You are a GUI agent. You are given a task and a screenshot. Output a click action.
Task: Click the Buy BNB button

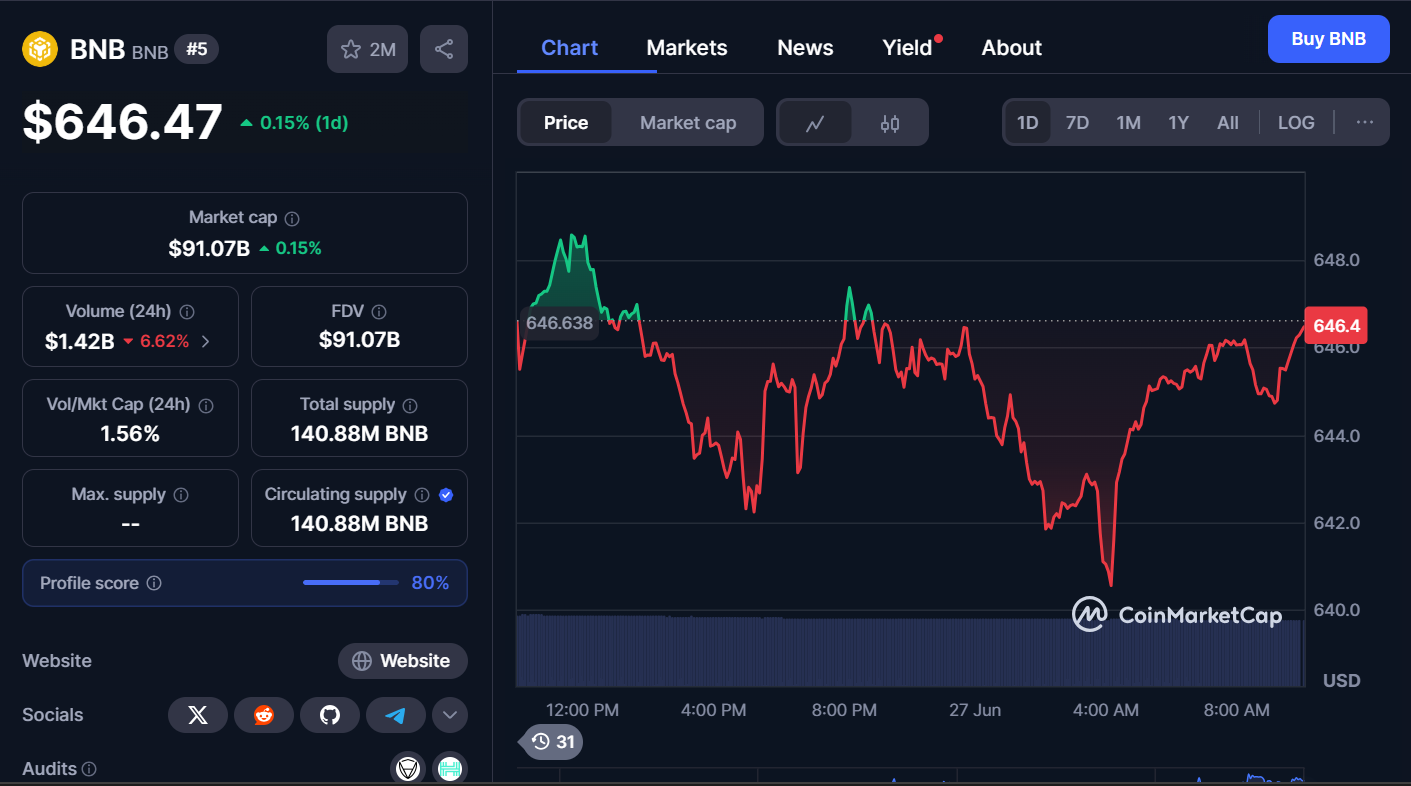click(x=1329, y=39)
